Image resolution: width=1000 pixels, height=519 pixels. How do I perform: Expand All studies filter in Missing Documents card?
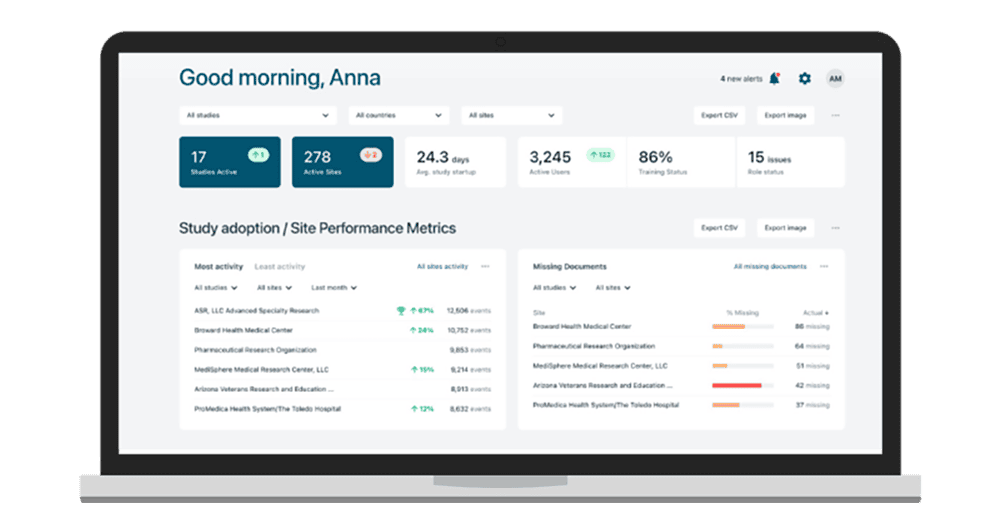coord(554,288)
